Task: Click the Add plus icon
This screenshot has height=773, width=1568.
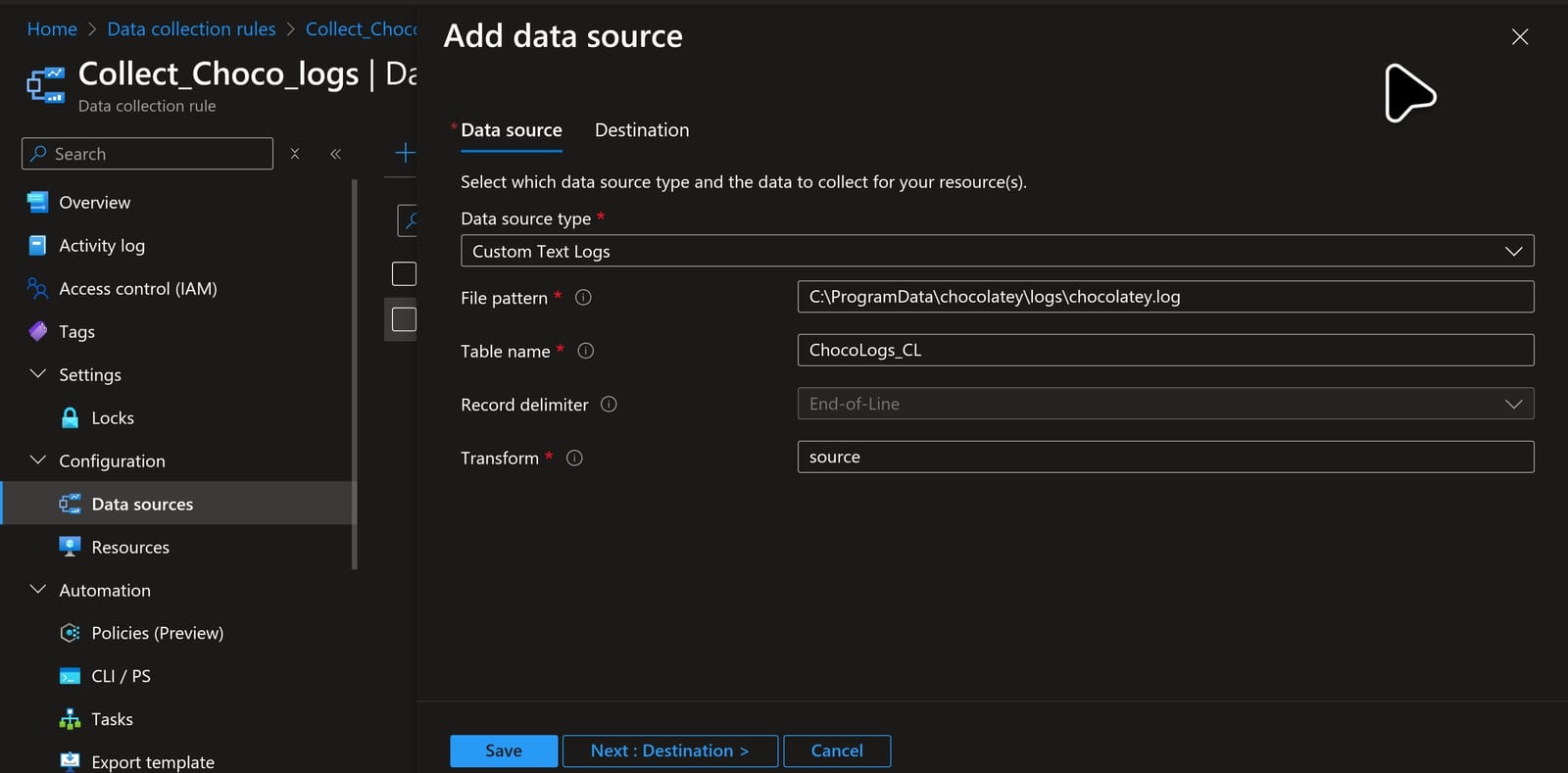Action: 405,153
